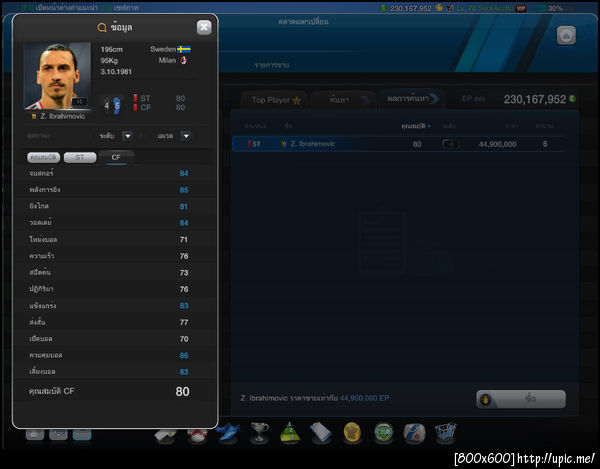This screenshot has width=600, height=469.
Task: Open the blue clipboard tactics icon
Action: (320, 433)
